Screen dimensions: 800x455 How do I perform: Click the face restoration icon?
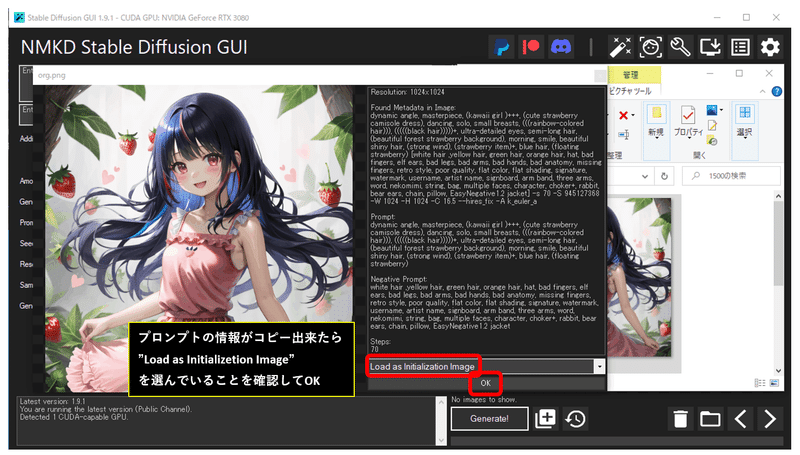(650, 47)
